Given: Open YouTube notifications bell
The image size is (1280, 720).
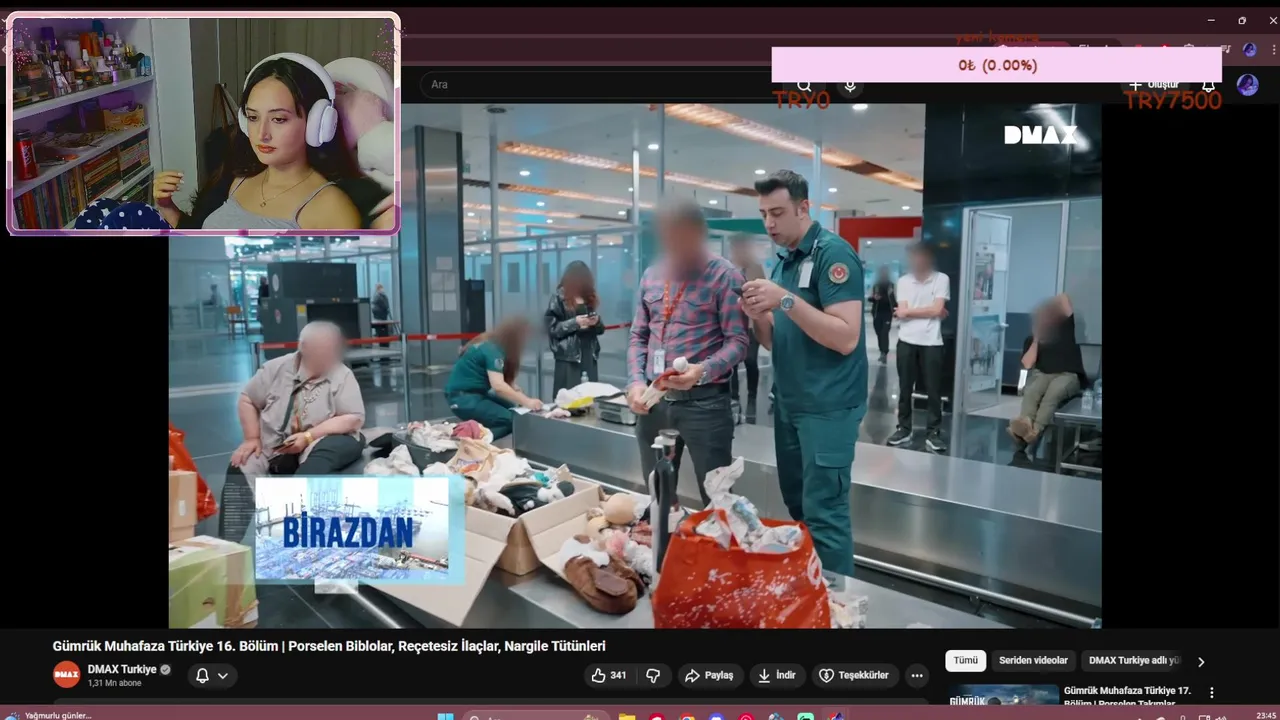Looking at the screenshot, I should (x=1208, y=86).
